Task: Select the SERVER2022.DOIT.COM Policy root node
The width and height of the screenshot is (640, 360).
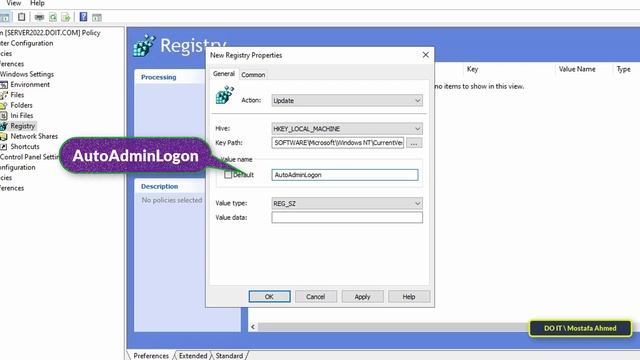Action: point(51,33)
